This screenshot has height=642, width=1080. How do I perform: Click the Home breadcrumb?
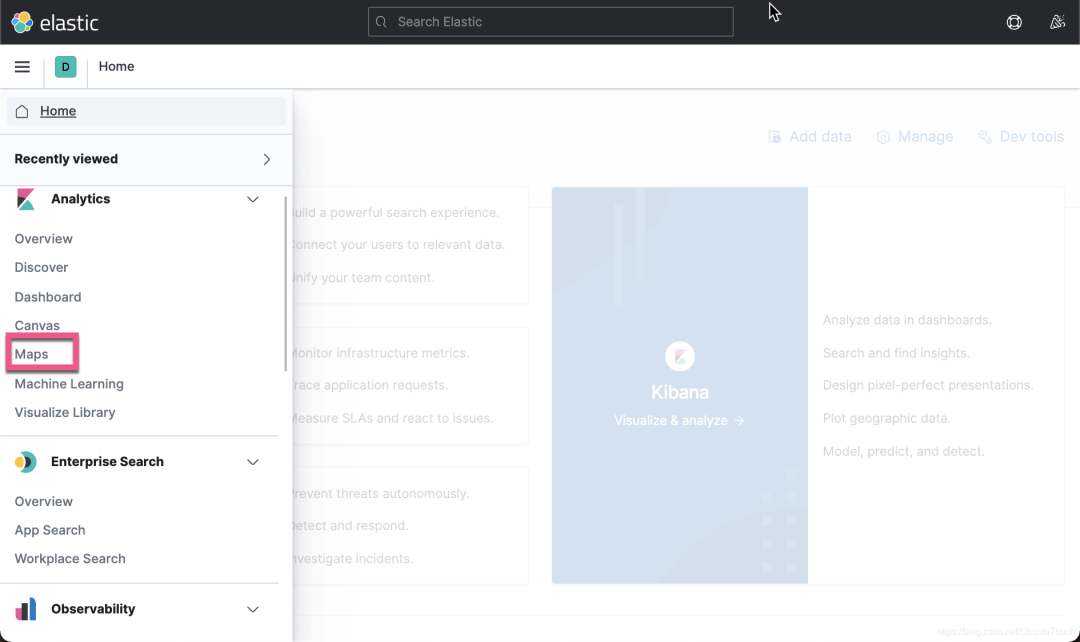(x=116, y=67)
